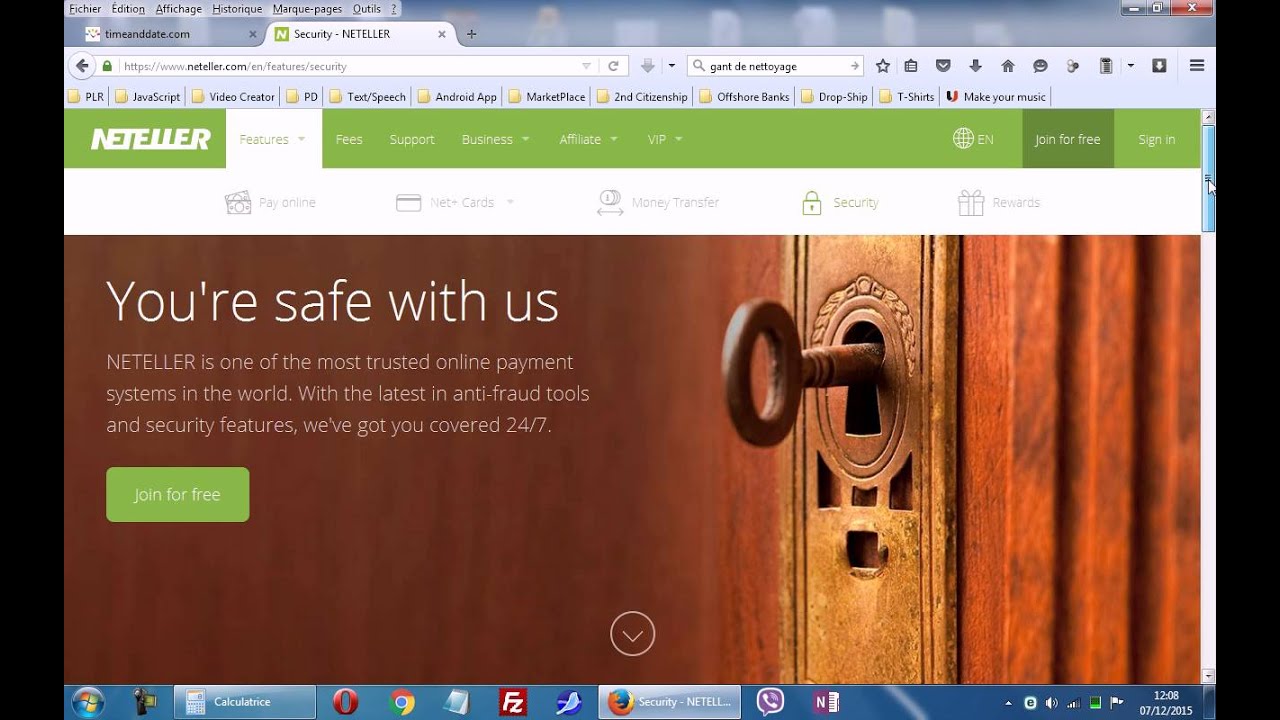Open Opera from the taskbar
Viewport: 1280px width, 720px height.
345,702
